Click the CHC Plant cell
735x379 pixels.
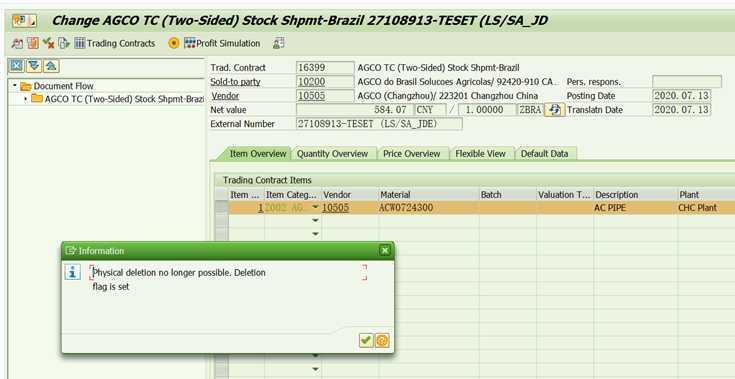706,208
